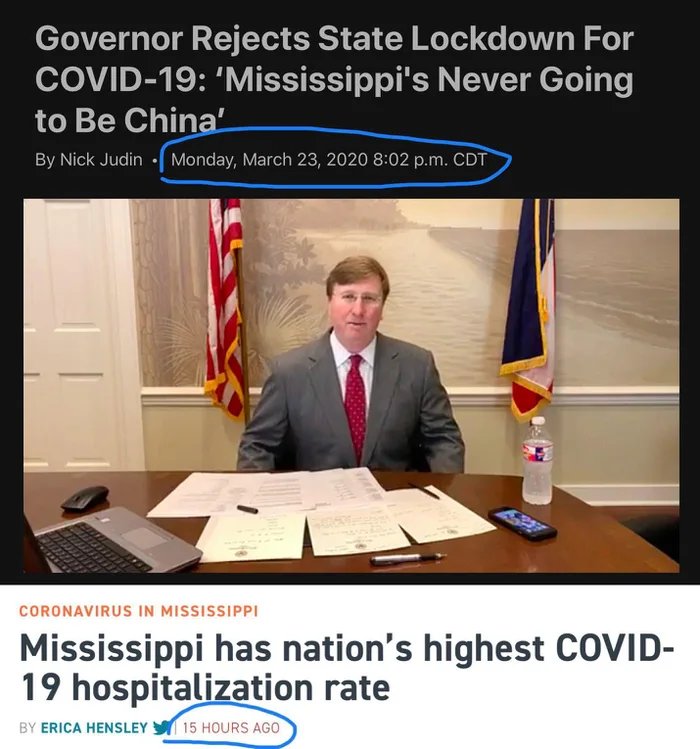Click the smartphone lying on the desk
This screenshot has height=749, width=700.
click(x=522, y=524)
